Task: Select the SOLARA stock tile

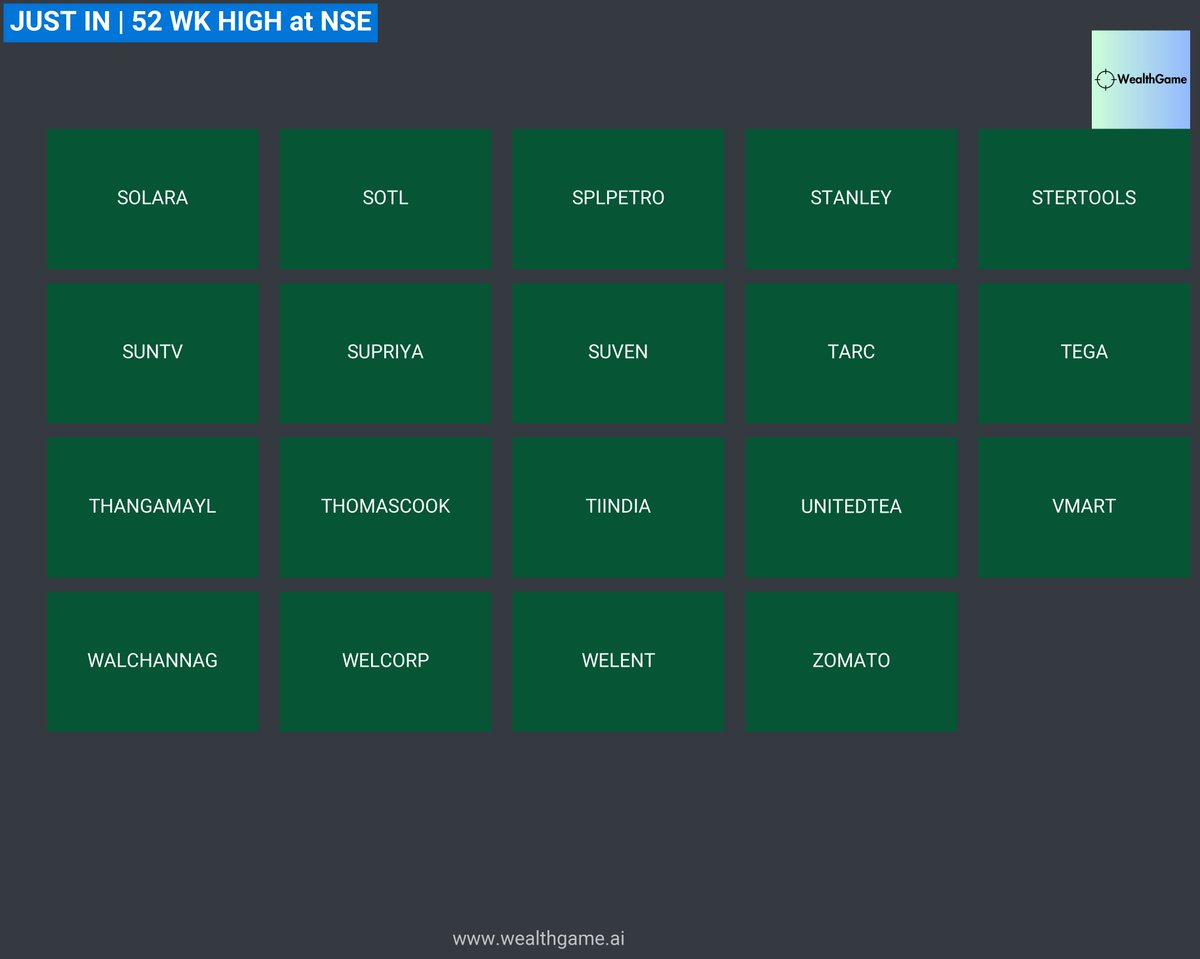Action: [152, 198]
